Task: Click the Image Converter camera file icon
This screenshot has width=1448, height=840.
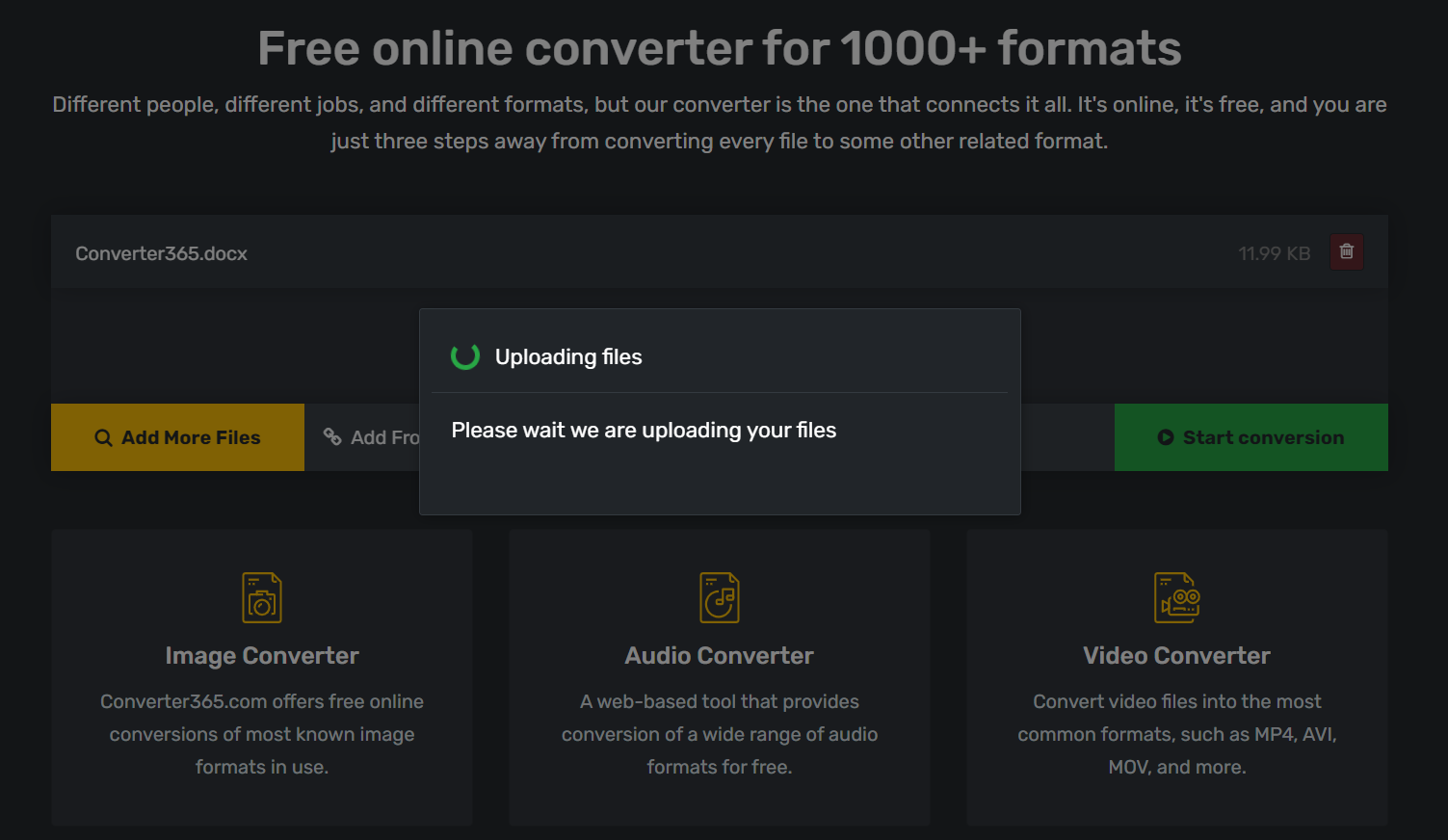Action: pyautogui.click(x=262, y=598)
